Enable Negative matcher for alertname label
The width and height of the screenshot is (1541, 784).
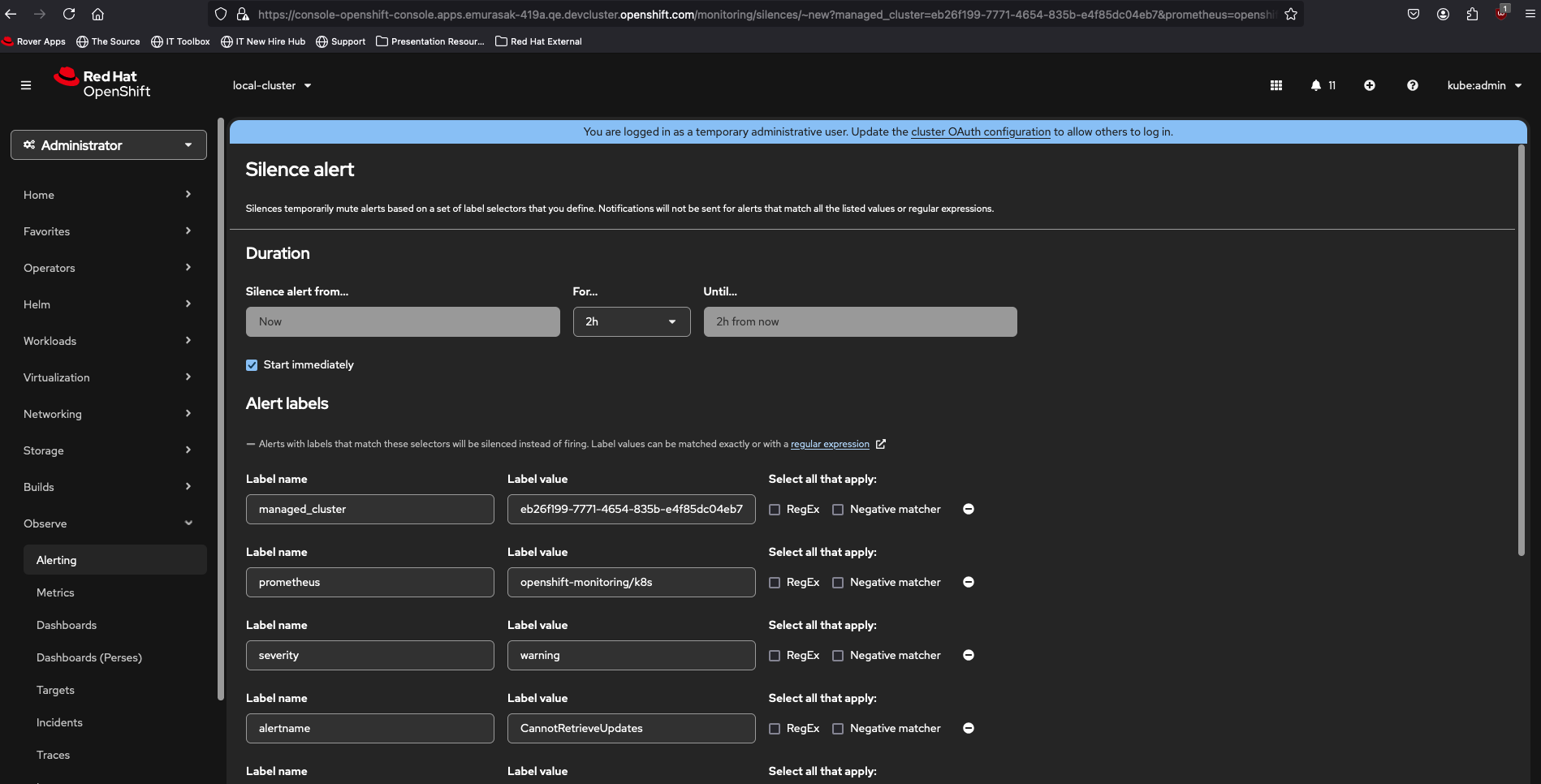point(838,729)
